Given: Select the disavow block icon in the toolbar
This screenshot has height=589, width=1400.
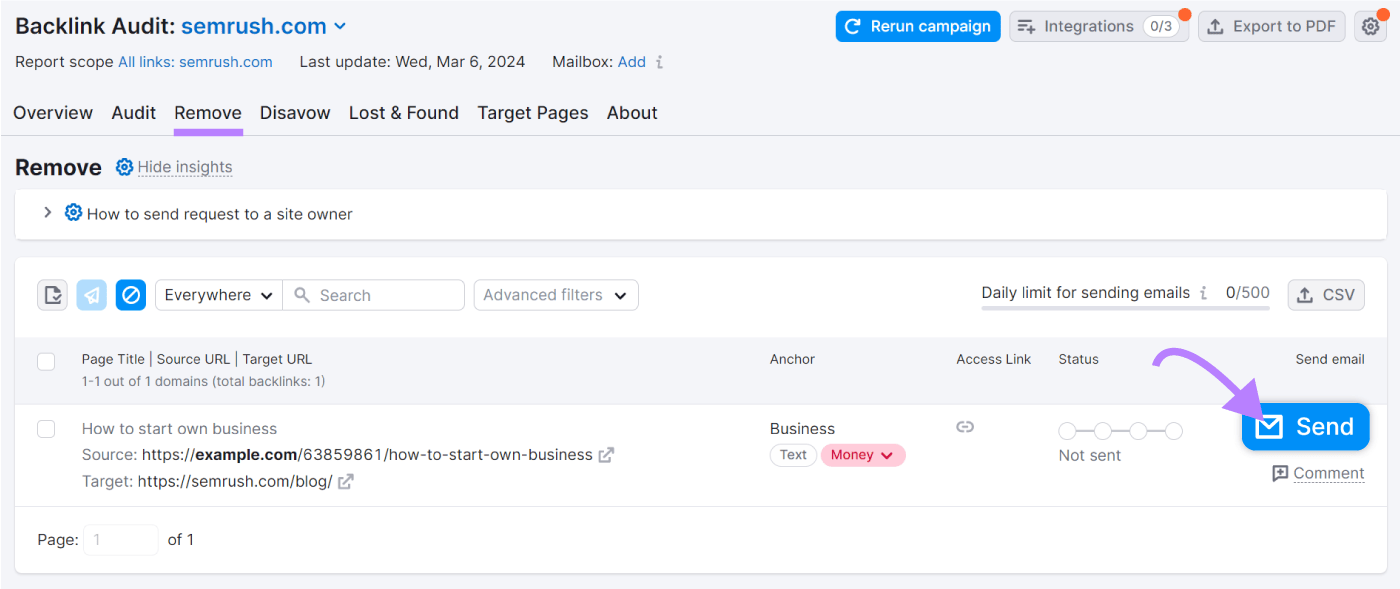Looking at the screenshot, I should click(131, 294).
